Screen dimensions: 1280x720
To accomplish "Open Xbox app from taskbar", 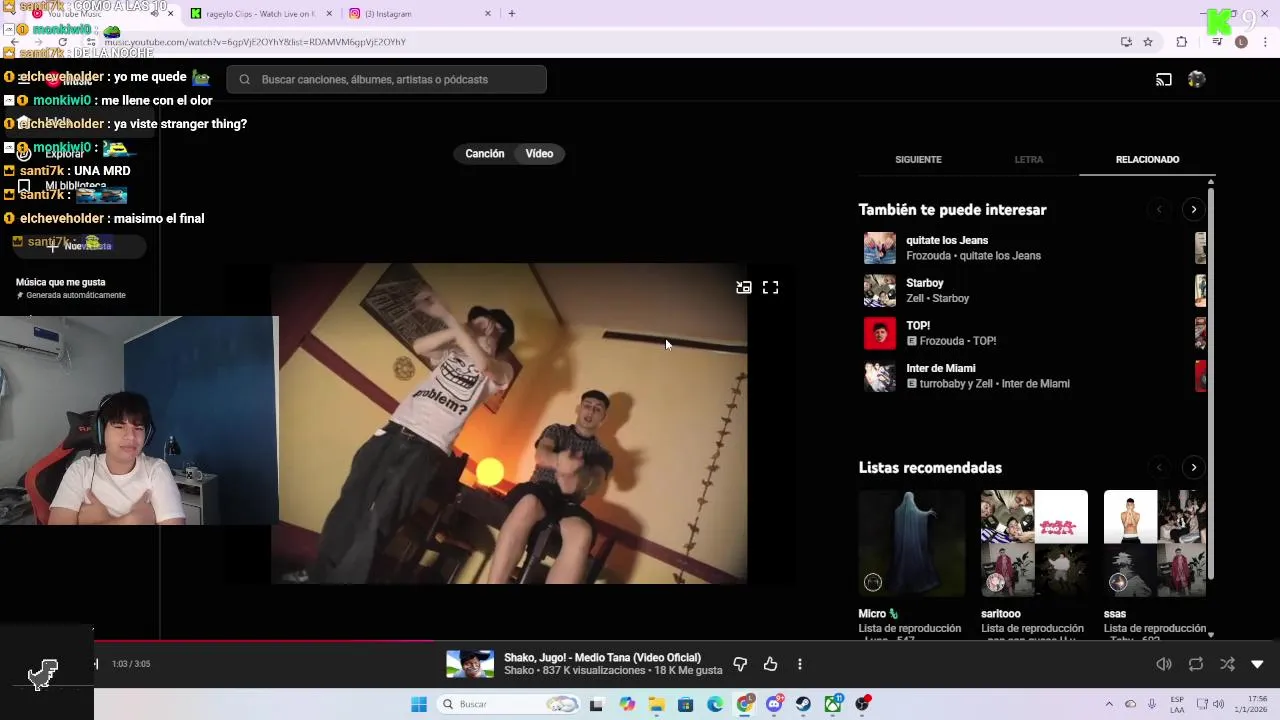I will click(x=833, y=704).
